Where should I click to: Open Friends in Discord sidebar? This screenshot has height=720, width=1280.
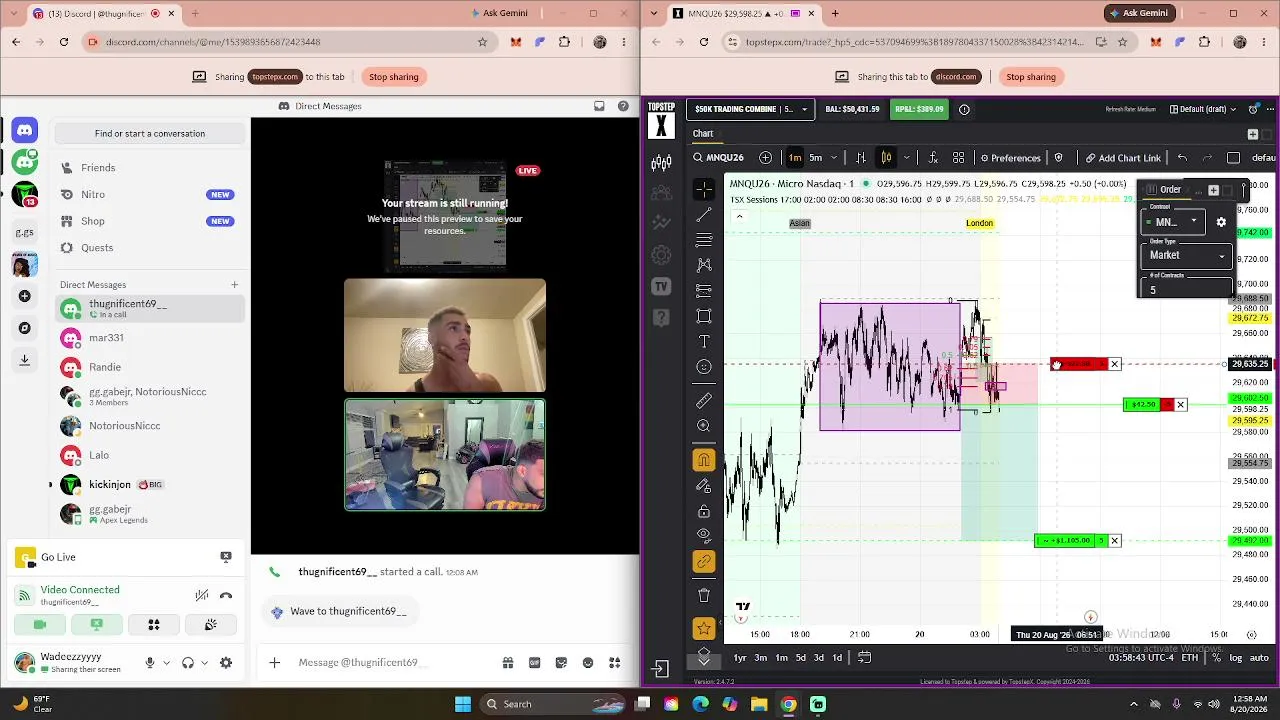click(x=149, y=168)
